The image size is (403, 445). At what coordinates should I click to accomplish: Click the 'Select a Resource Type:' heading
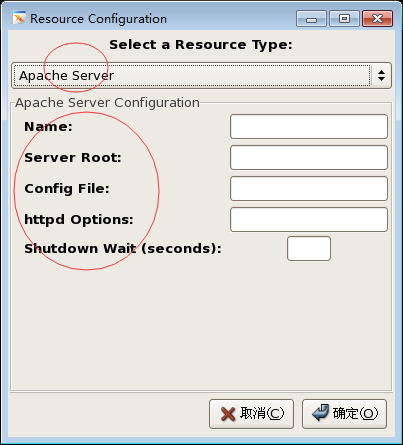201,45
